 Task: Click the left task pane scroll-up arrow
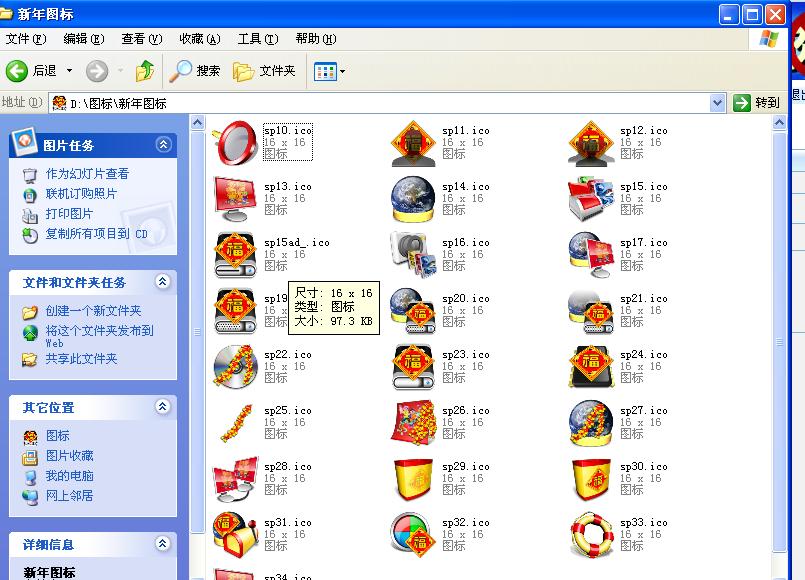click(198, 123)
